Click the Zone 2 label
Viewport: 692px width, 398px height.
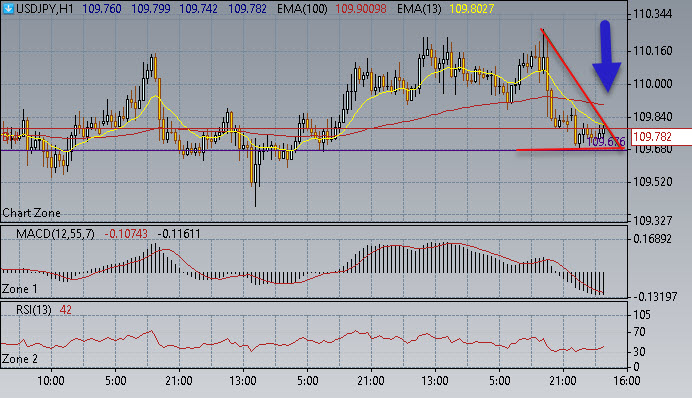point(20,359)
